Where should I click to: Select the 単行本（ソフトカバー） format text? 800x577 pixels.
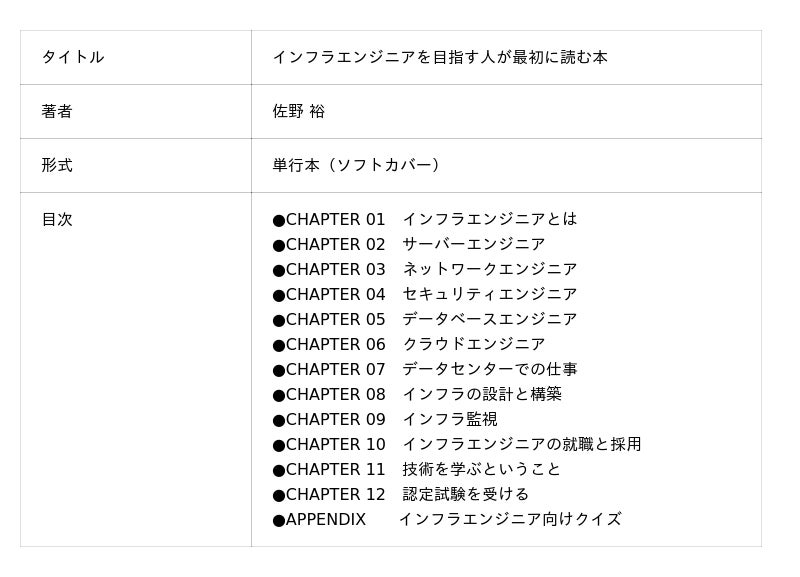click(356, 165)
